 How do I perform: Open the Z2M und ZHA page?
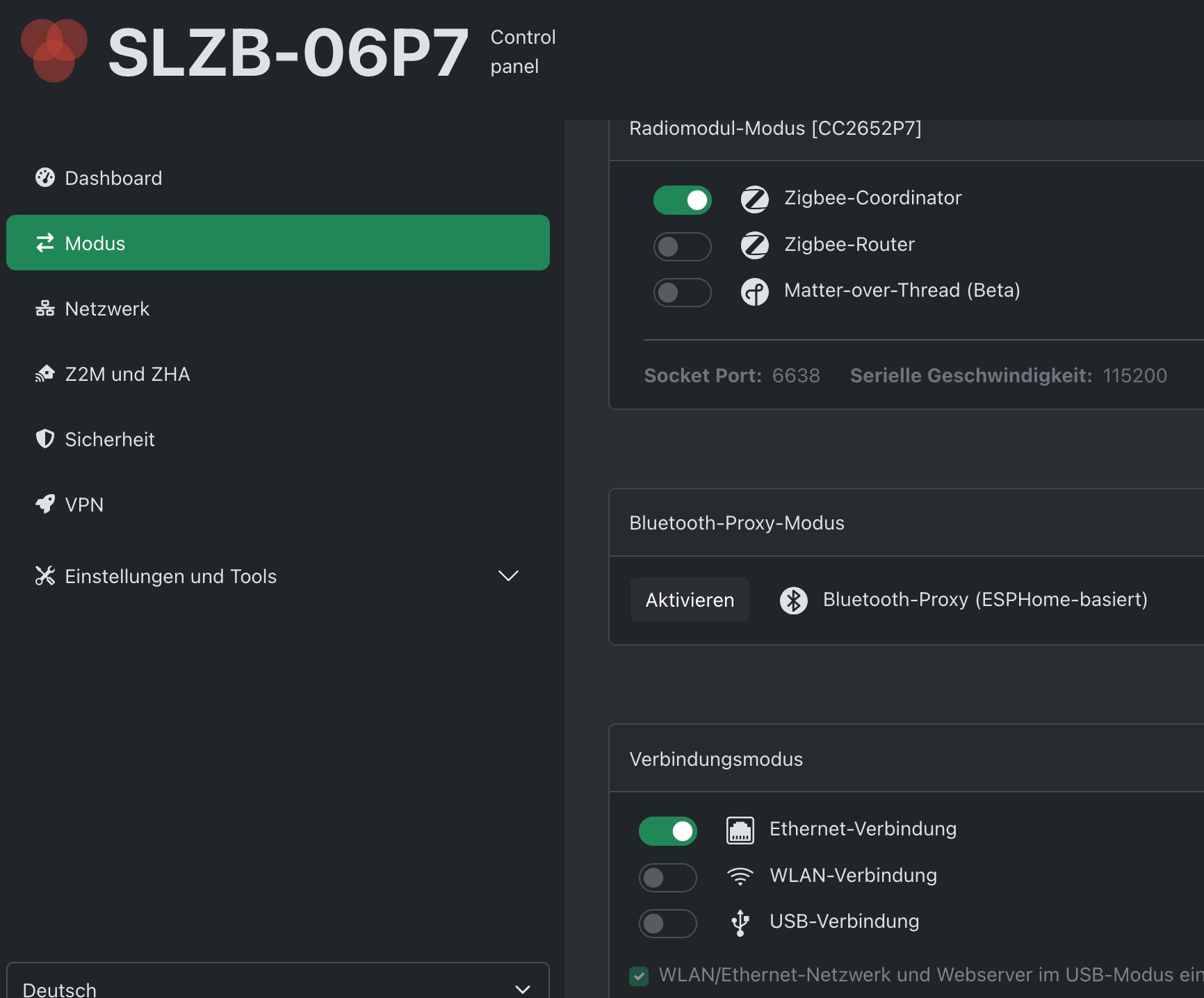278,373
